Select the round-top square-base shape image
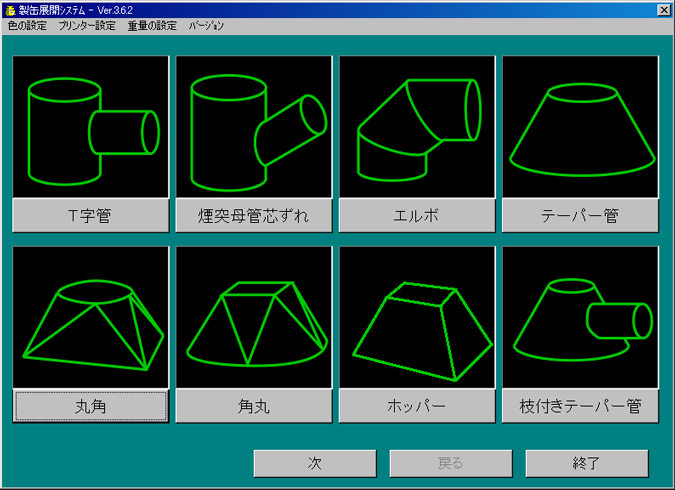 click(91, 317)
